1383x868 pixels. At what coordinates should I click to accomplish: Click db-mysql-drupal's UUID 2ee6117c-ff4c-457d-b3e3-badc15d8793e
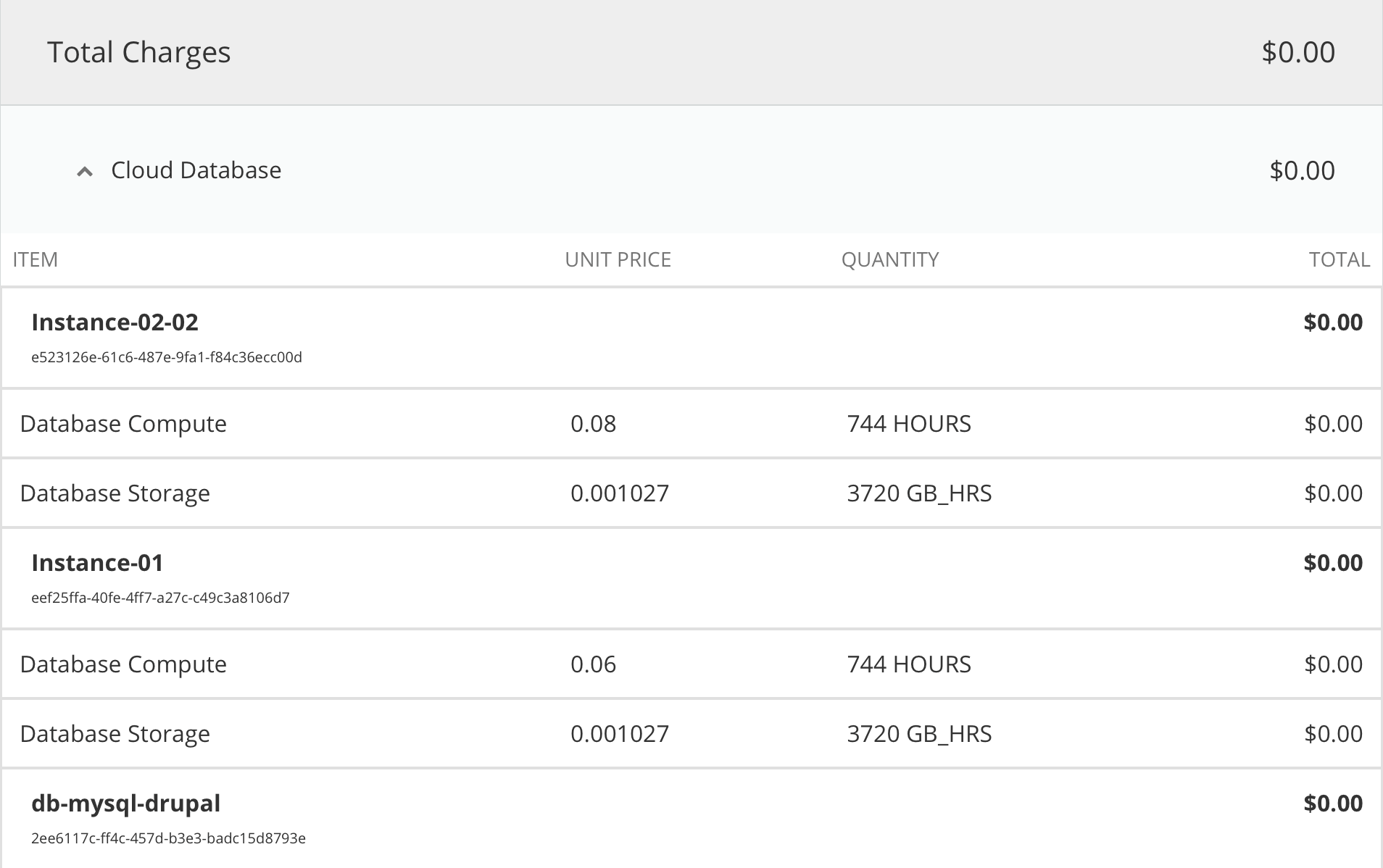tap(168, 838)
